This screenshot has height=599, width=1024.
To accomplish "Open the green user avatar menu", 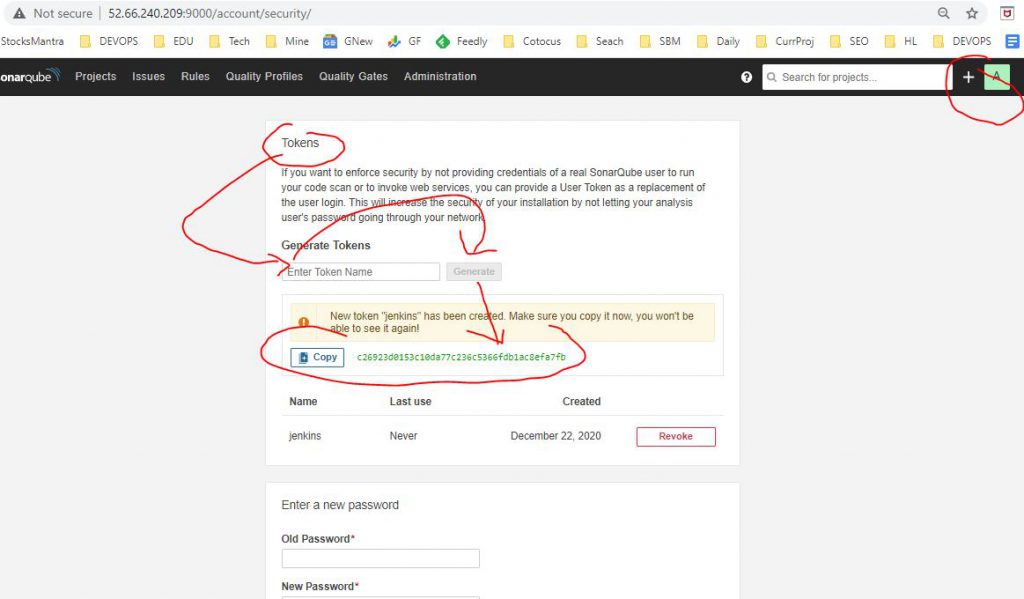I will [996, 77].
